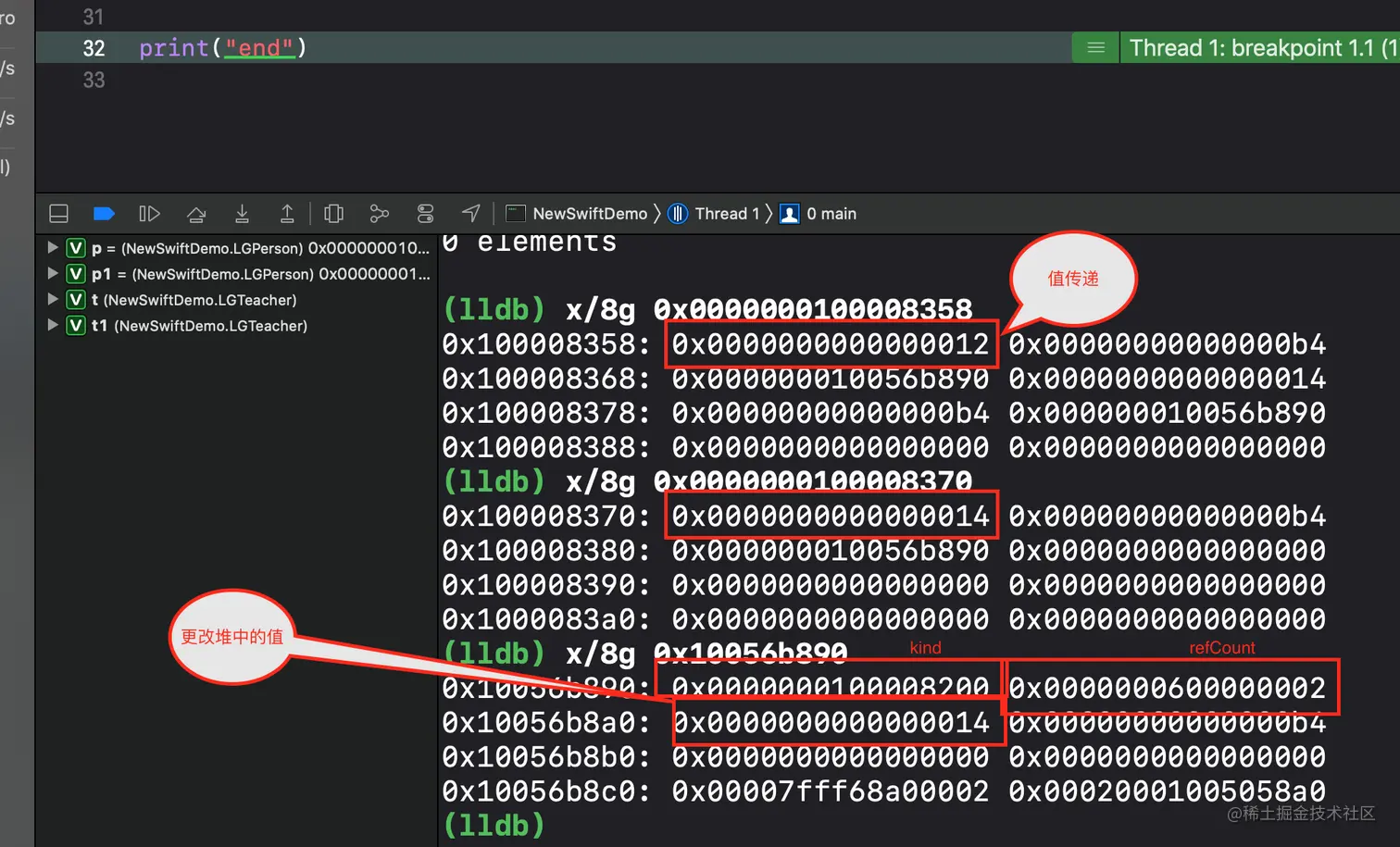Click the address label 0x100008388:

[x=545, y=447]
